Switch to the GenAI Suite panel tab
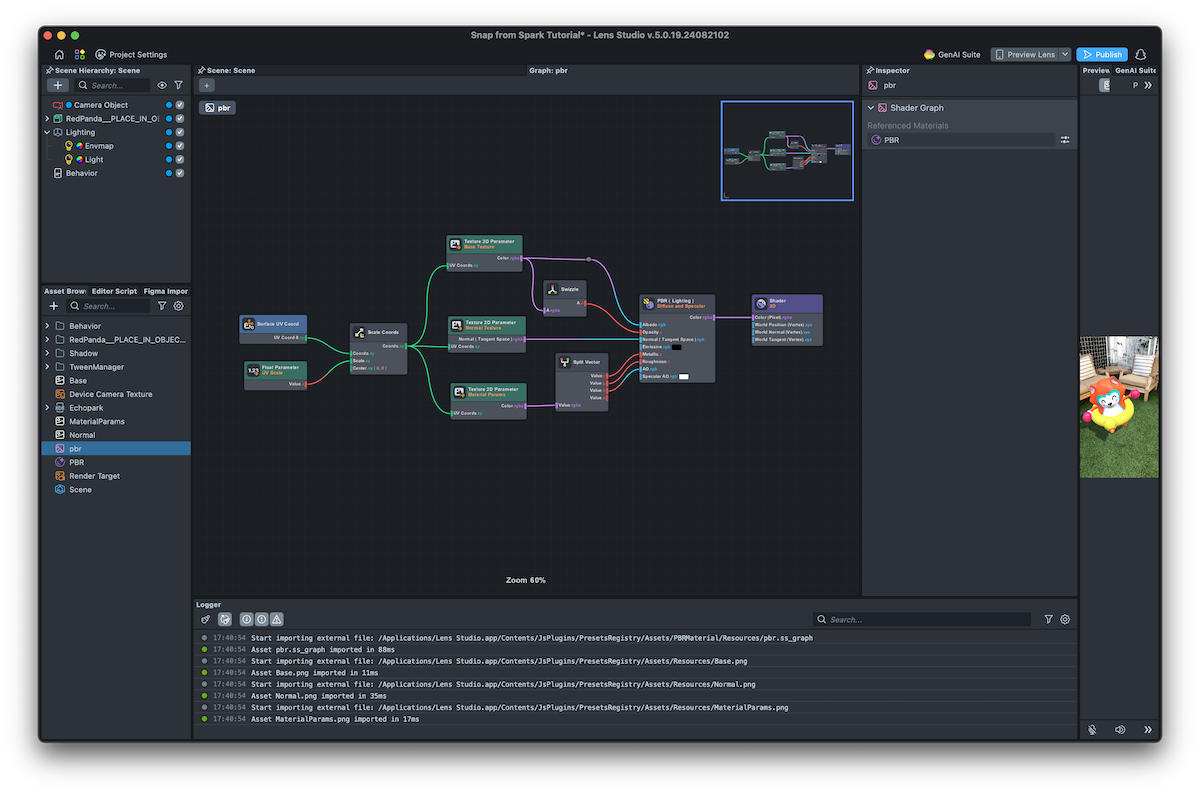Screen dimensions: 1200x793 (x=1135, y=71)
